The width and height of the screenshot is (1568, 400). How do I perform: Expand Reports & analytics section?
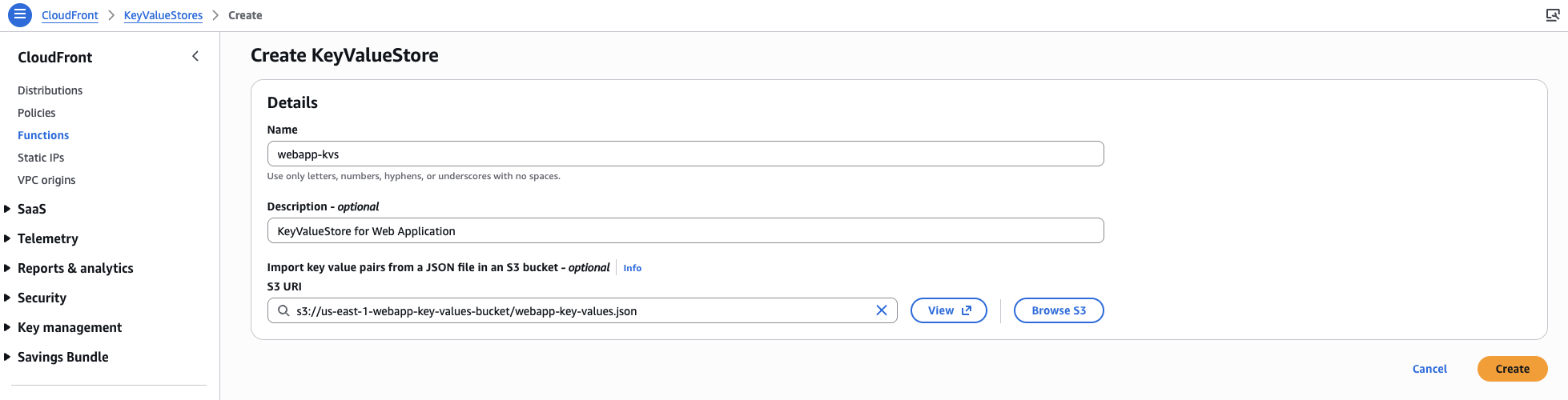tap(8, 268)
